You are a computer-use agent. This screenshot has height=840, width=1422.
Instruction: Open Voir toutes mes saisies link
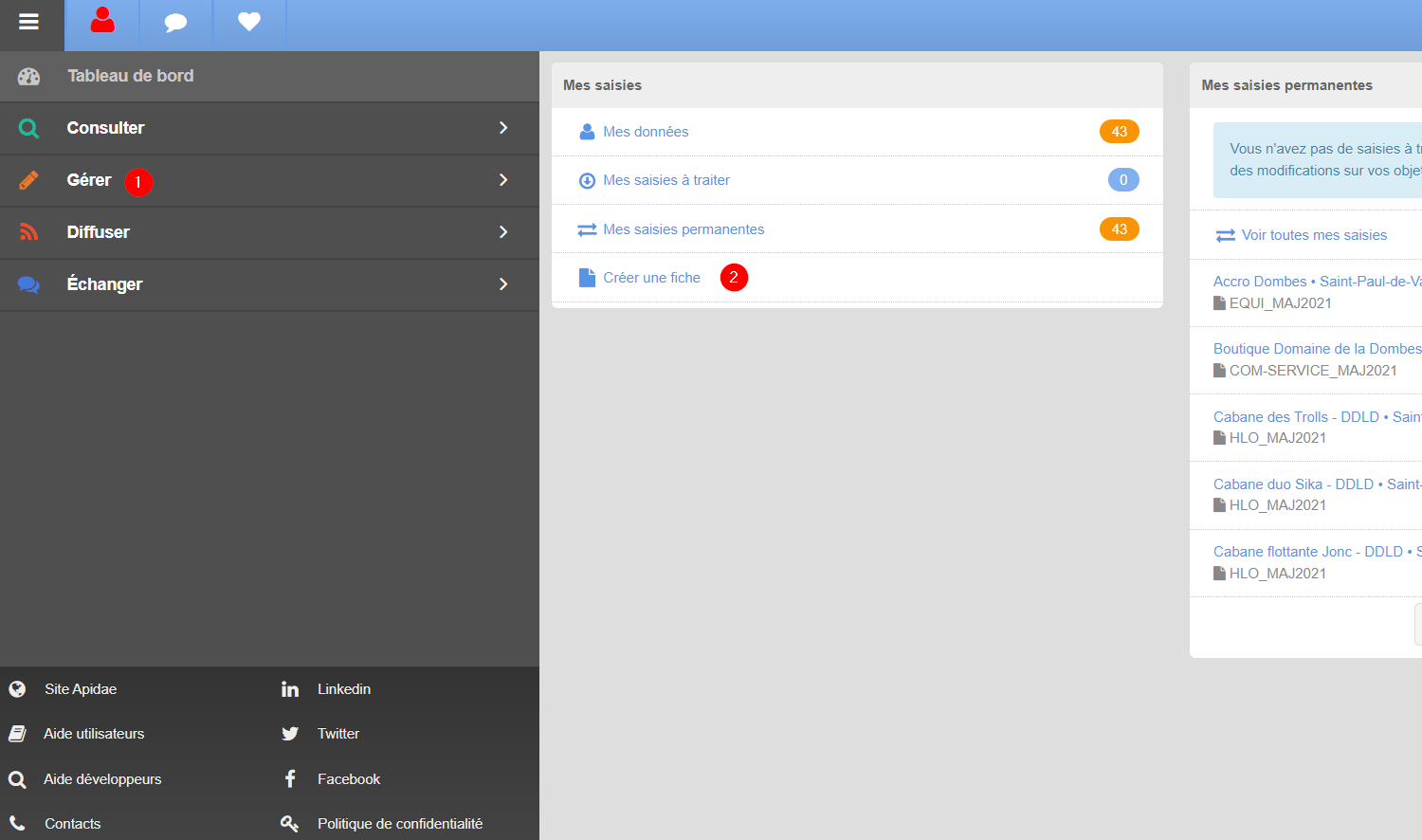point(1314,235)
